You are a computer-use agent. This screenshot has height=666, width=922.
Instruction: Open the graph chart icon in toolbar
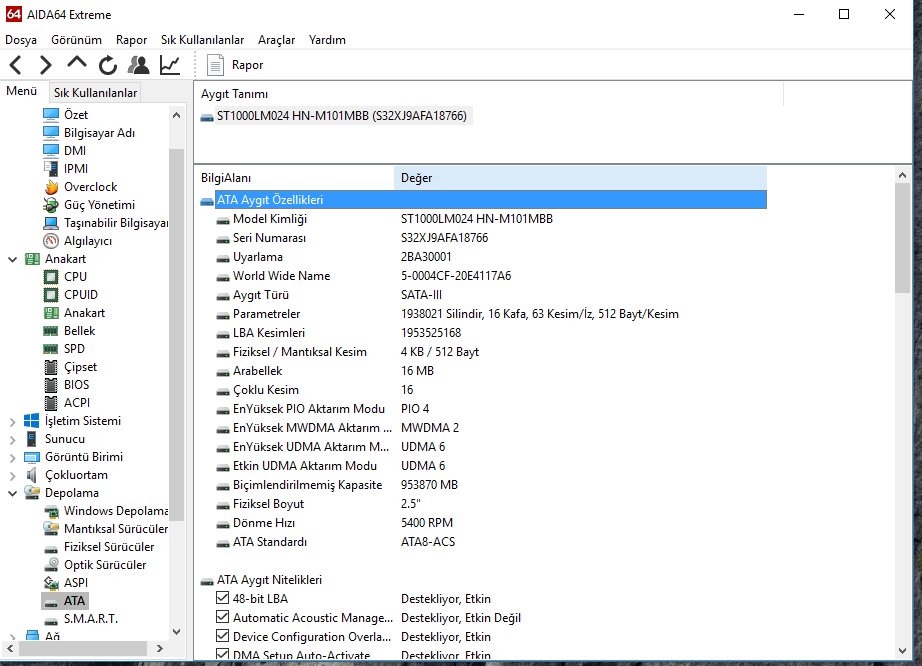click(x=170, y=65)
